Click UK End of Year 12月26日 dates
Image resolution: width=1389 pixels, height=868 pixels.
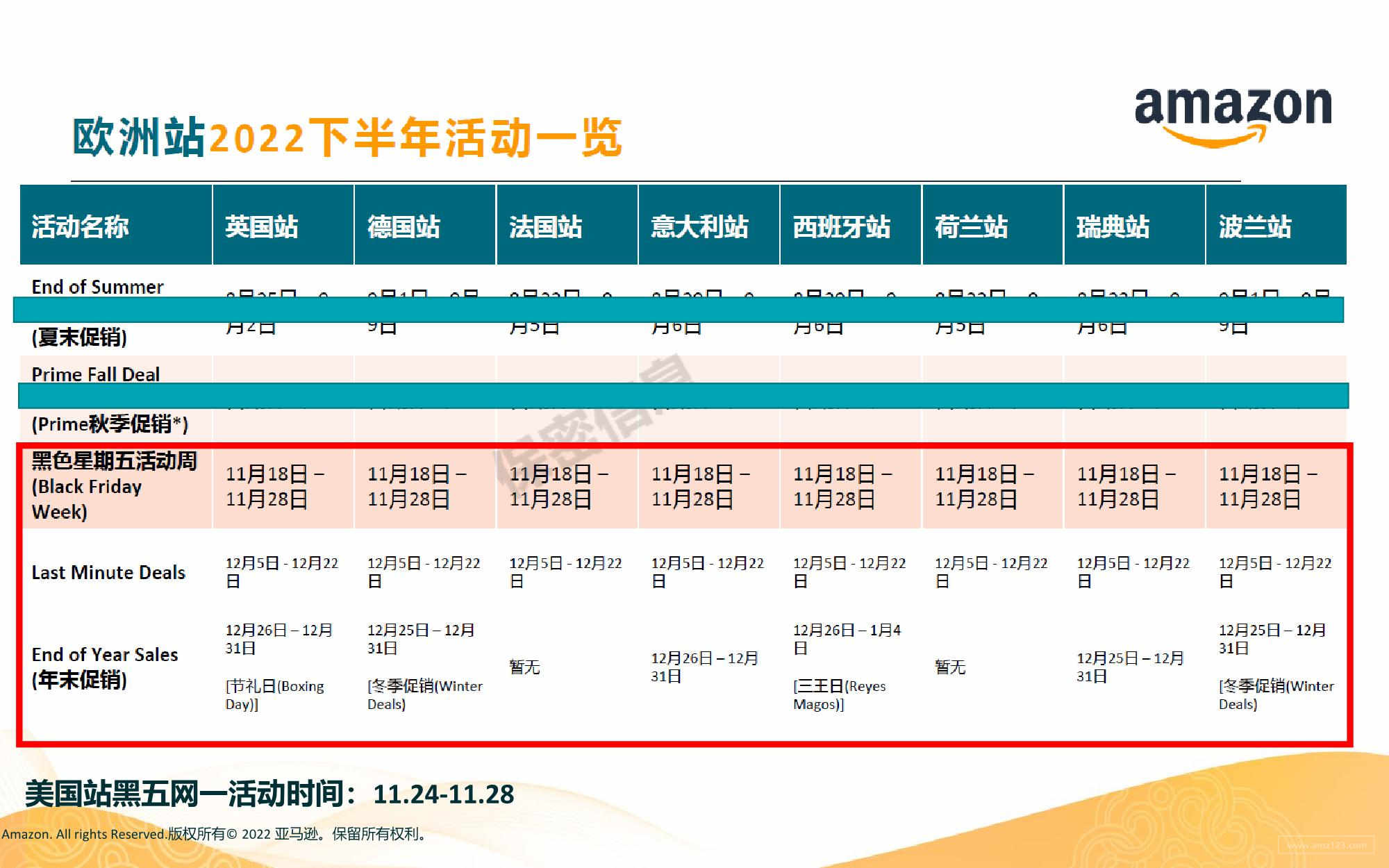coord(279,639)
